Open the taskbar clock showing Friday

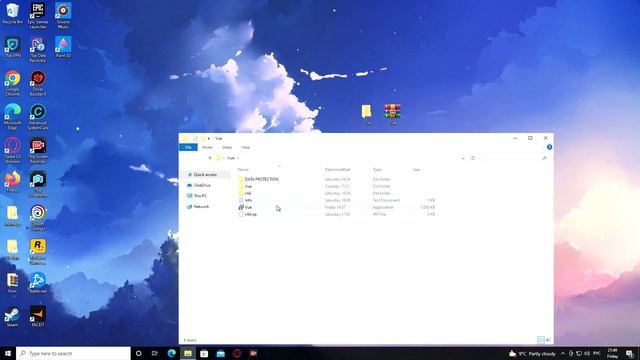tap(613, 353)
